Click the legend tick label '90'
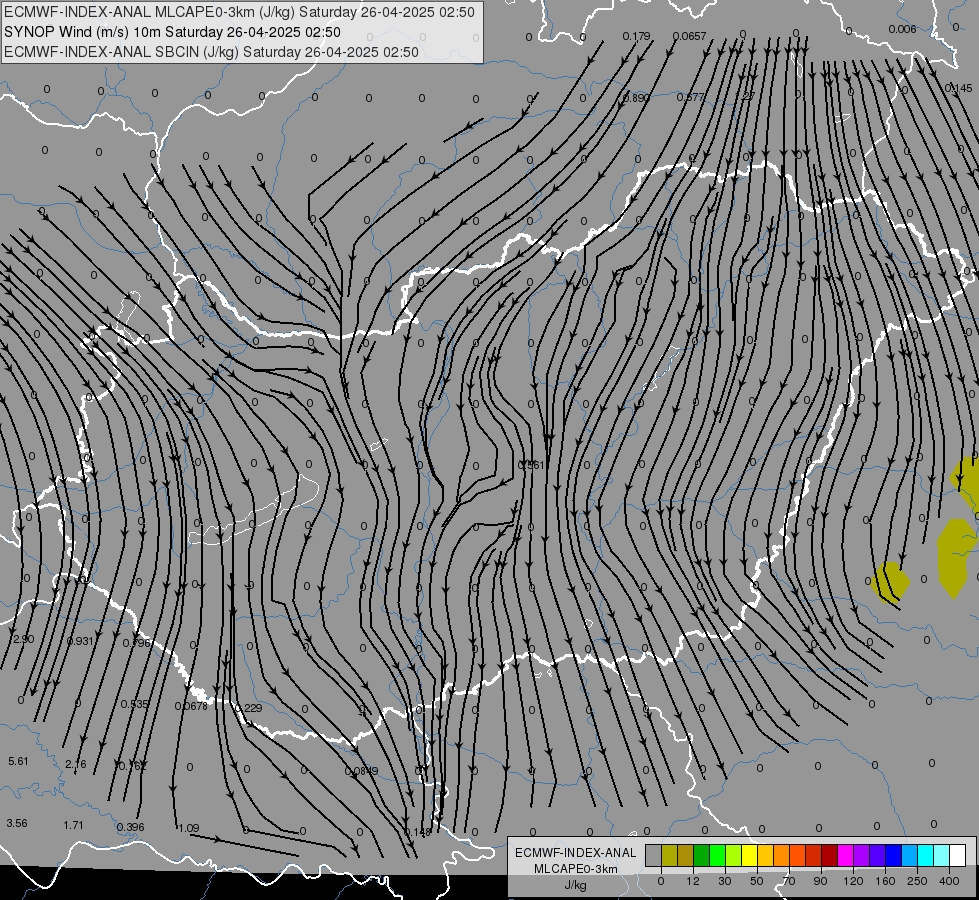This screenshot has height=900, width=979. pyautogui.click(x=820, y=881)
